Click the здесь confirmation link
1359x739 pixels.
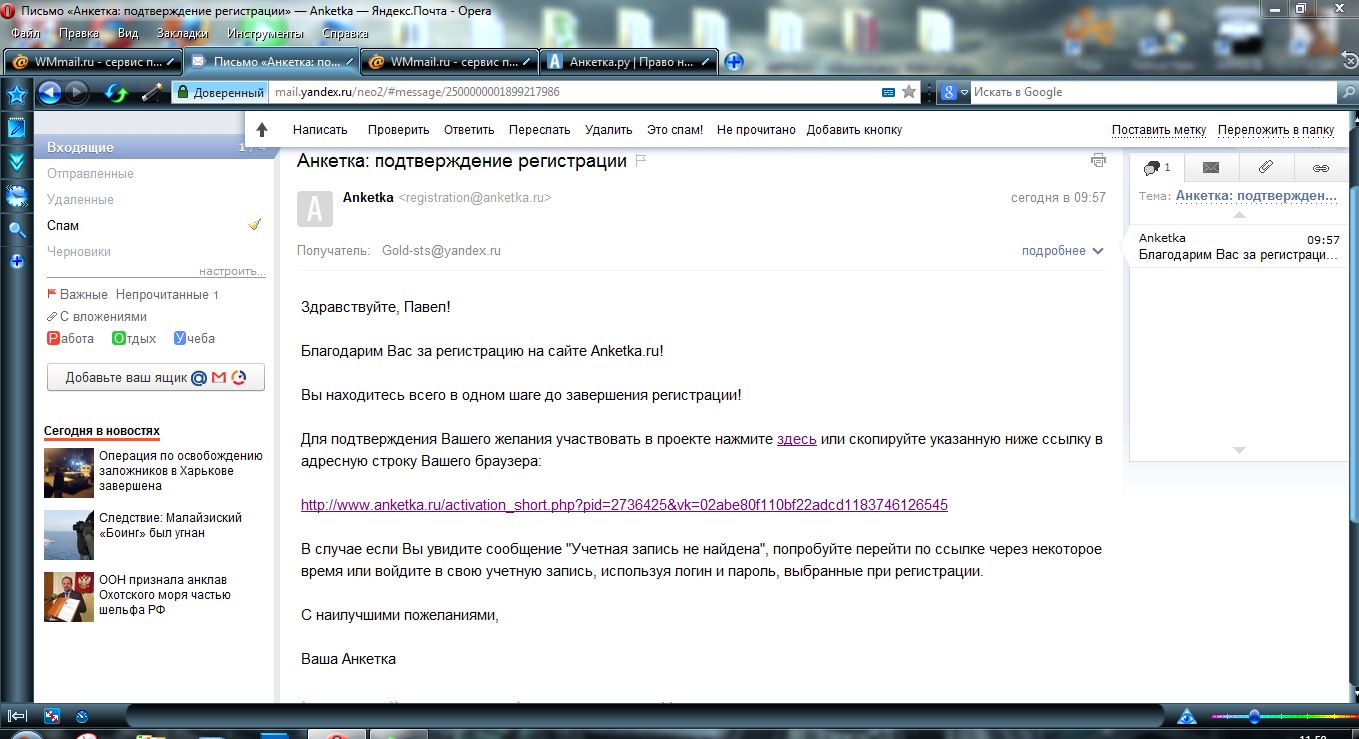[797, 439]
